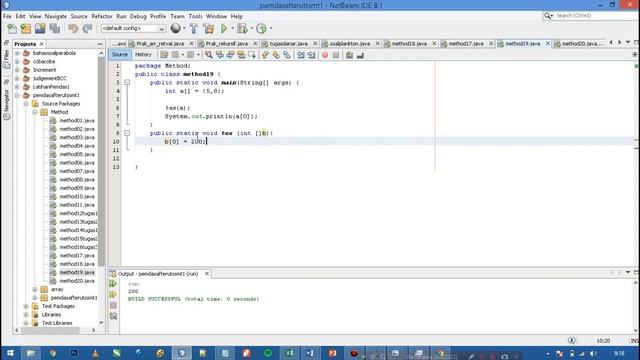Click the New Project icon
This screenshot has height=360, width=640.
26,28
